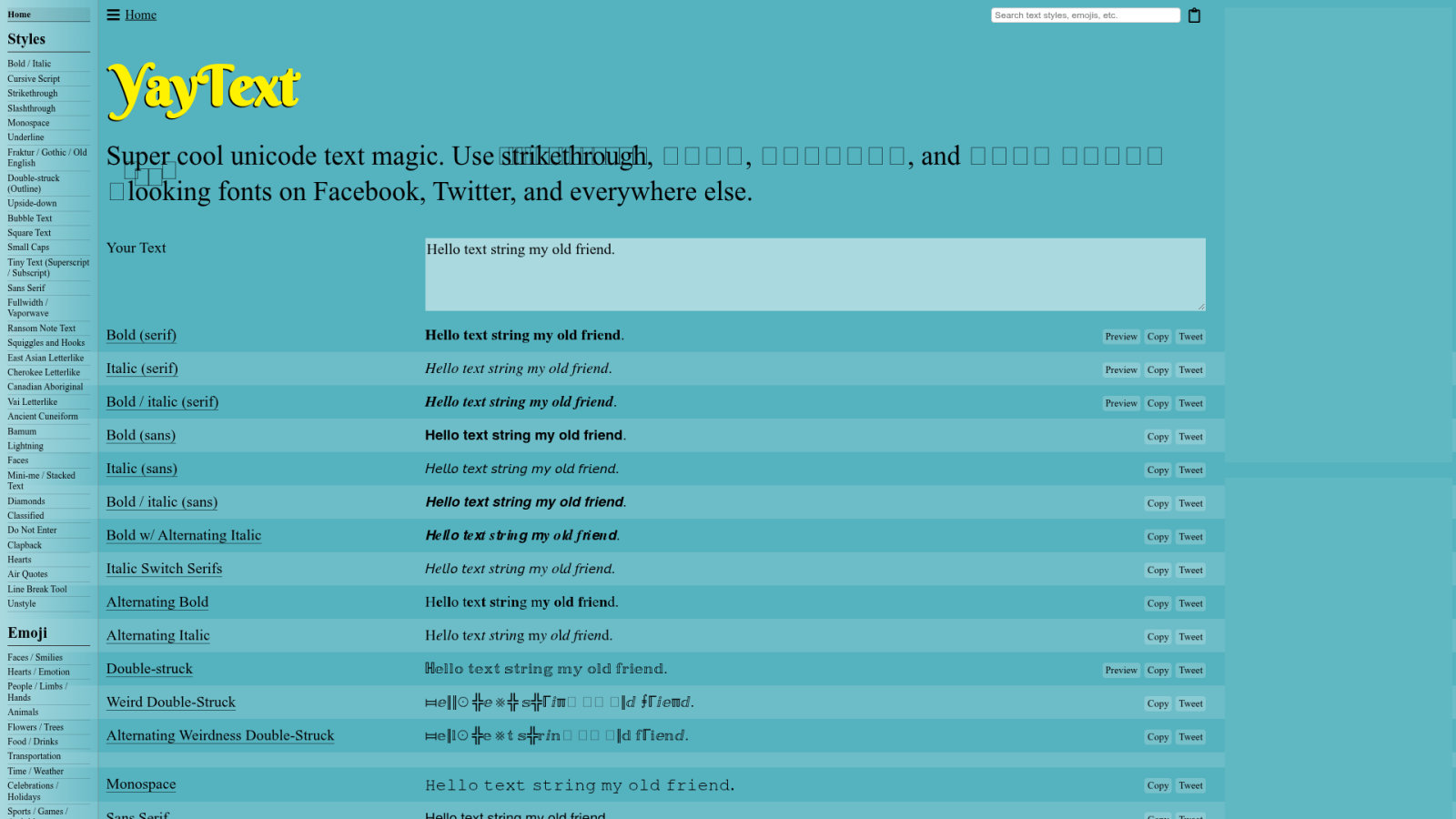Open the Italic Switch Serifs link
This screenshot has height=819, width=1456.
[x=164, y=569]
